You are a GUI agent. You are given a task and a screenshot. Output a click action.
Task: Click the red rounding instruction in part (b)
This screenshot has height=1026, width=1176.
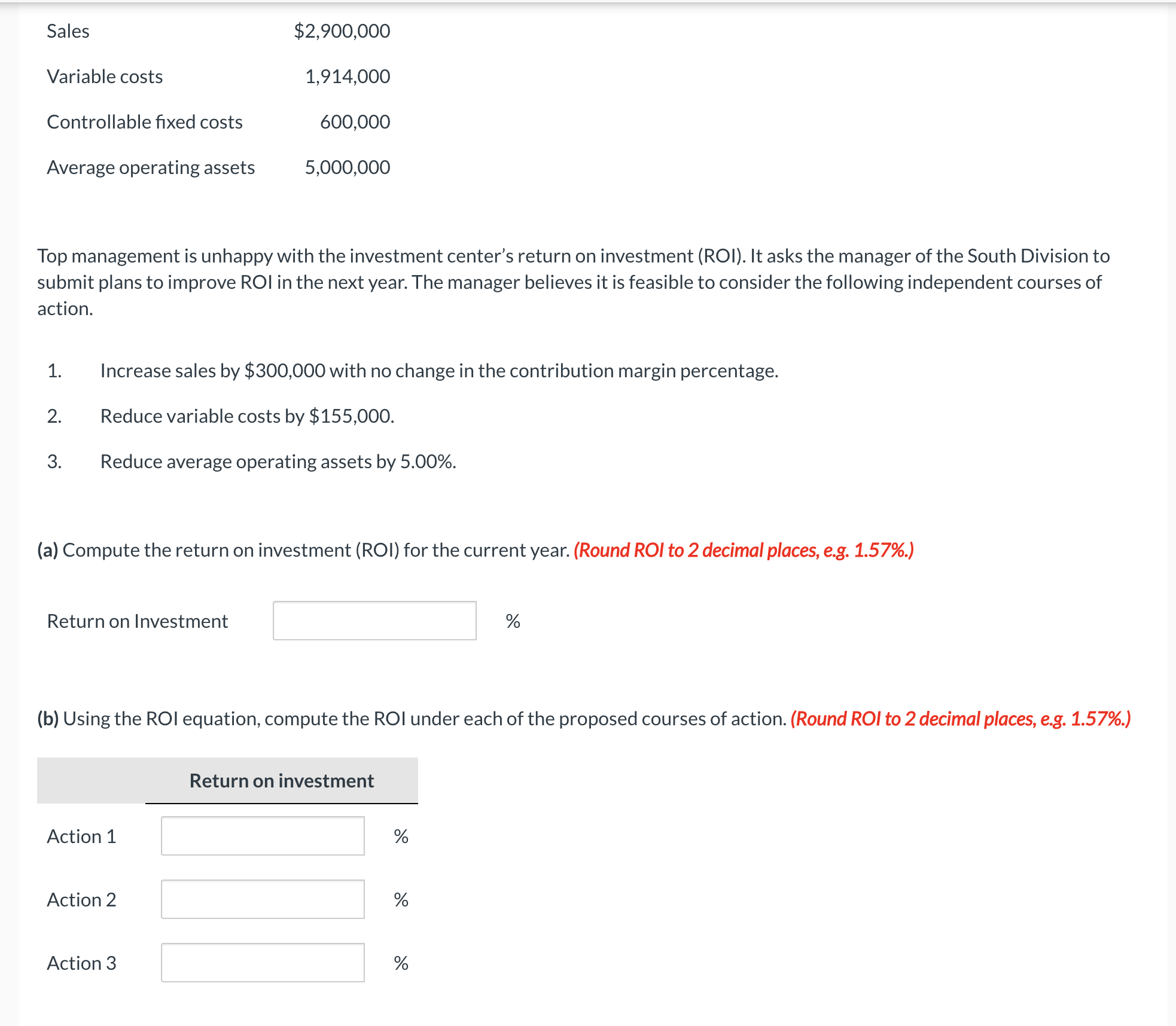tap(960, 719)
